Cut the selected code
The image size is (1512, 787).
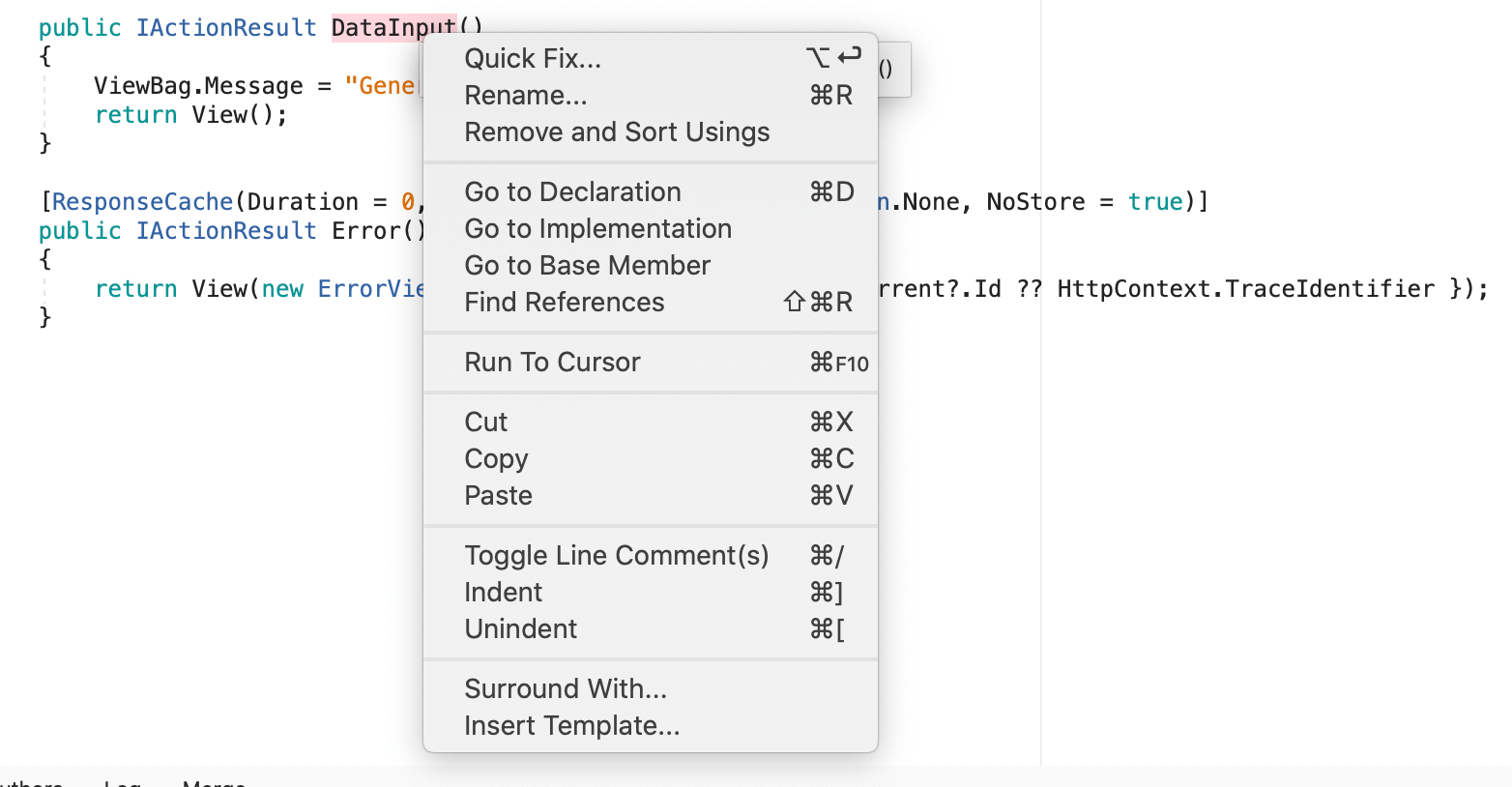(x=485, y=422)
